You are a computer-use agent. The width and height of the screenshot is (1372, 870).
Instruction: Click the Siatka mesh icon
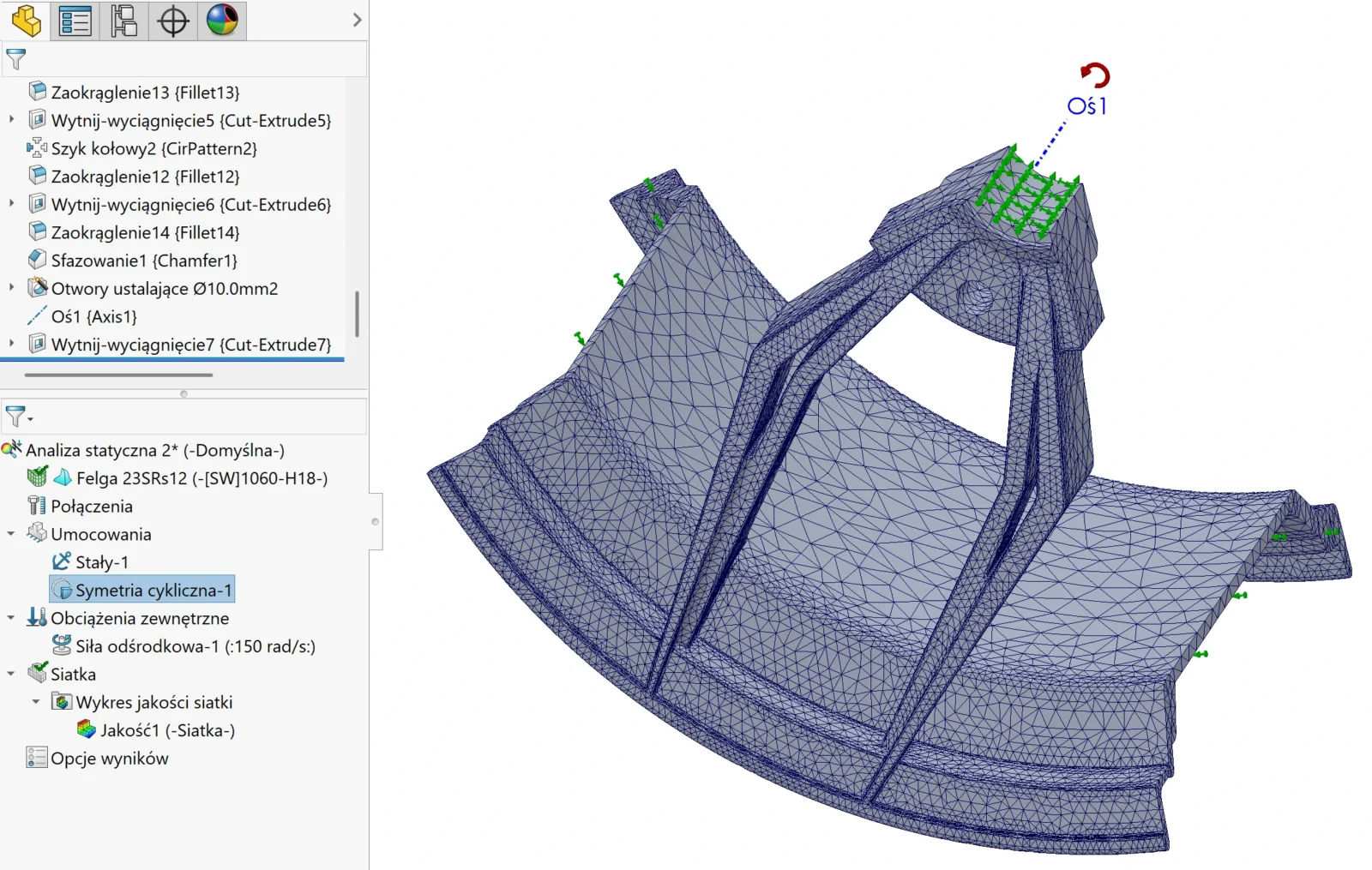pos(37,673)
